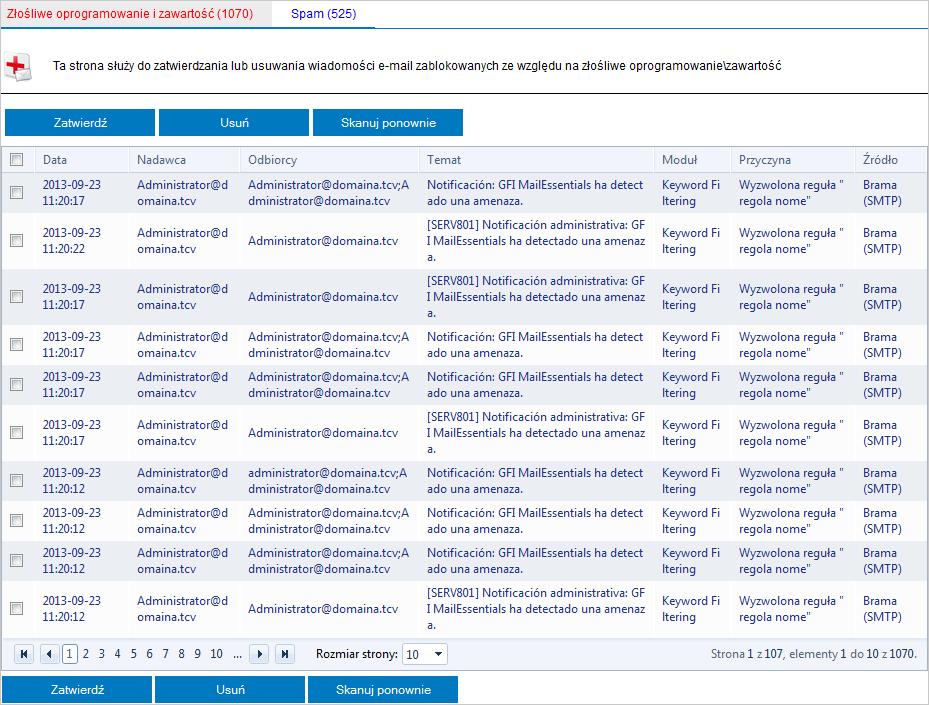This screenshot has width=929, height=705.
Task: Select the fourth row checkbox
Action: pyautogui.click(x=17, y=344)
